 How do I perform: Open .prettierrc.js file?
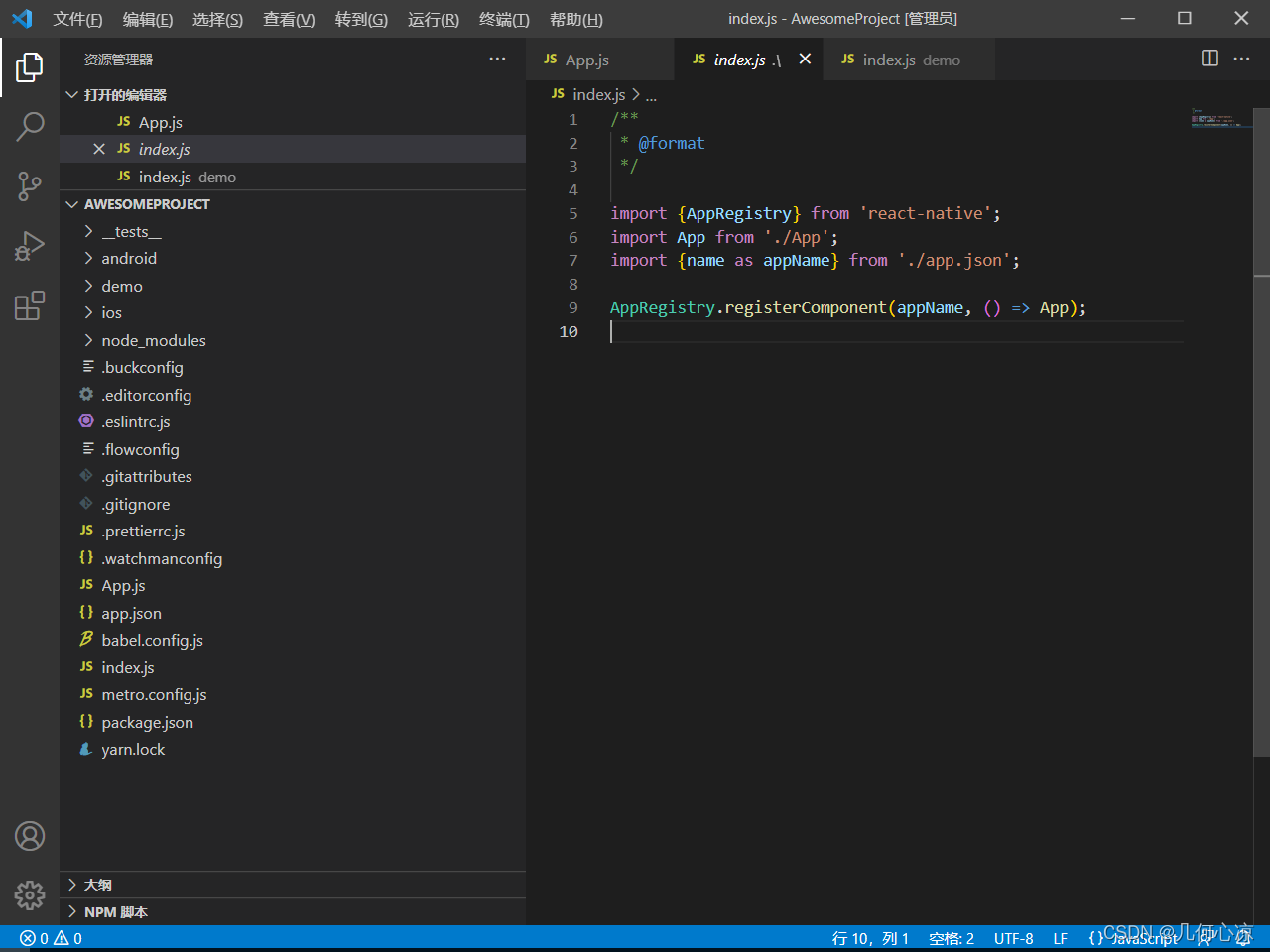coord(293,531)
